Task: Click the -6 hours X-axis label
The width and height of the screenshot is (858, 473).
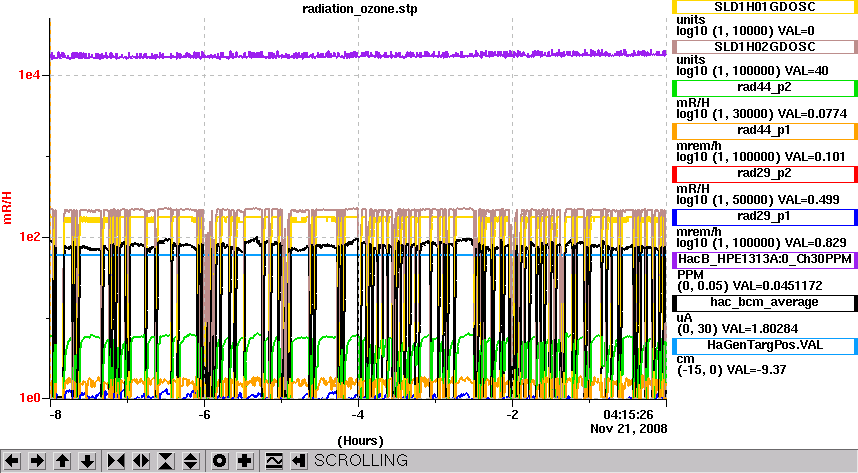Action: 204,415
